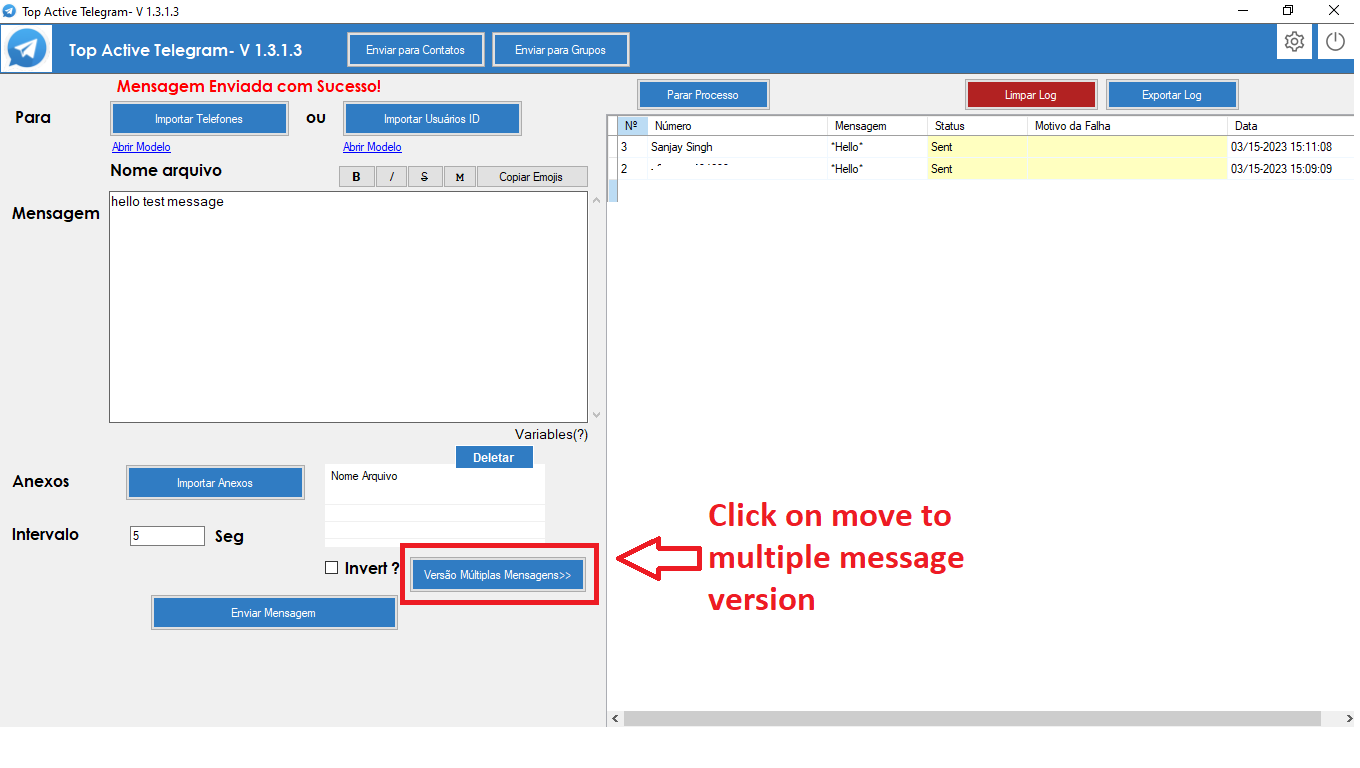
Task: Sort log by Motivo da Falha column
Action: (1128, 126)
